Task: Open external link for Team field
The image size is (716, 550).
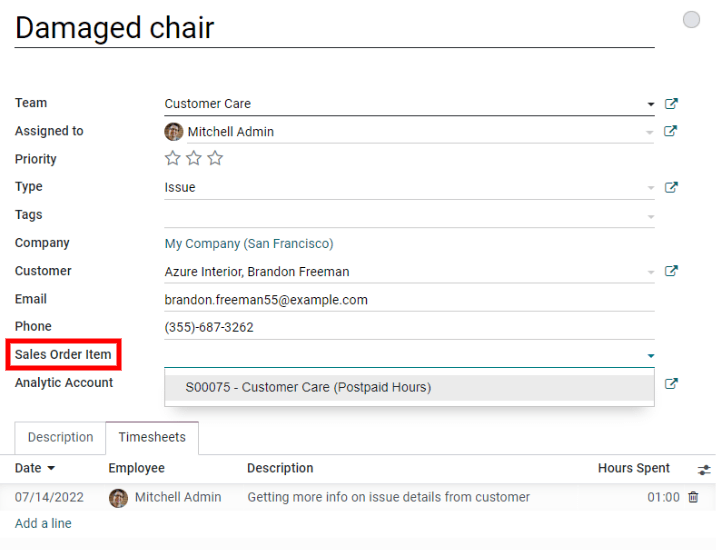Action: (x=671, y=104)
